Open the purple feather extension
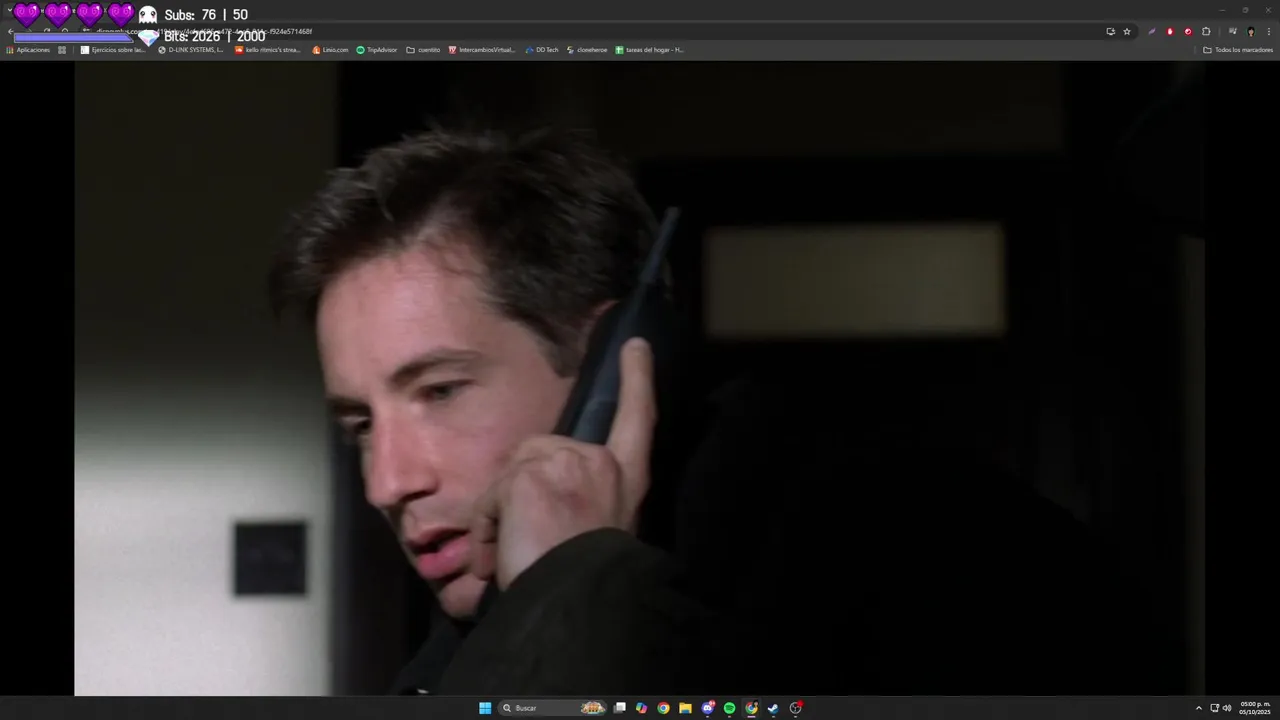This screenshot has height=720, width=1280. click(x=1152, y=31)
